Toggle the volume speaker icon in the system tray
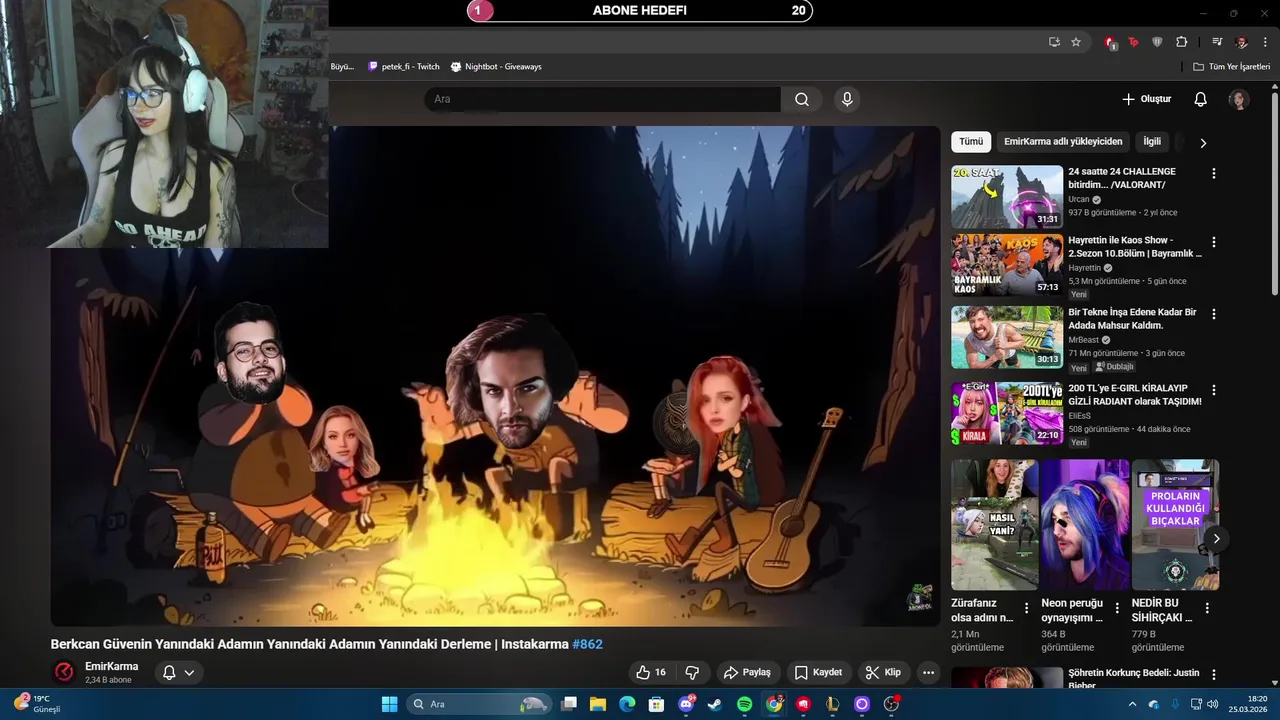 [x=1212, y=704]
